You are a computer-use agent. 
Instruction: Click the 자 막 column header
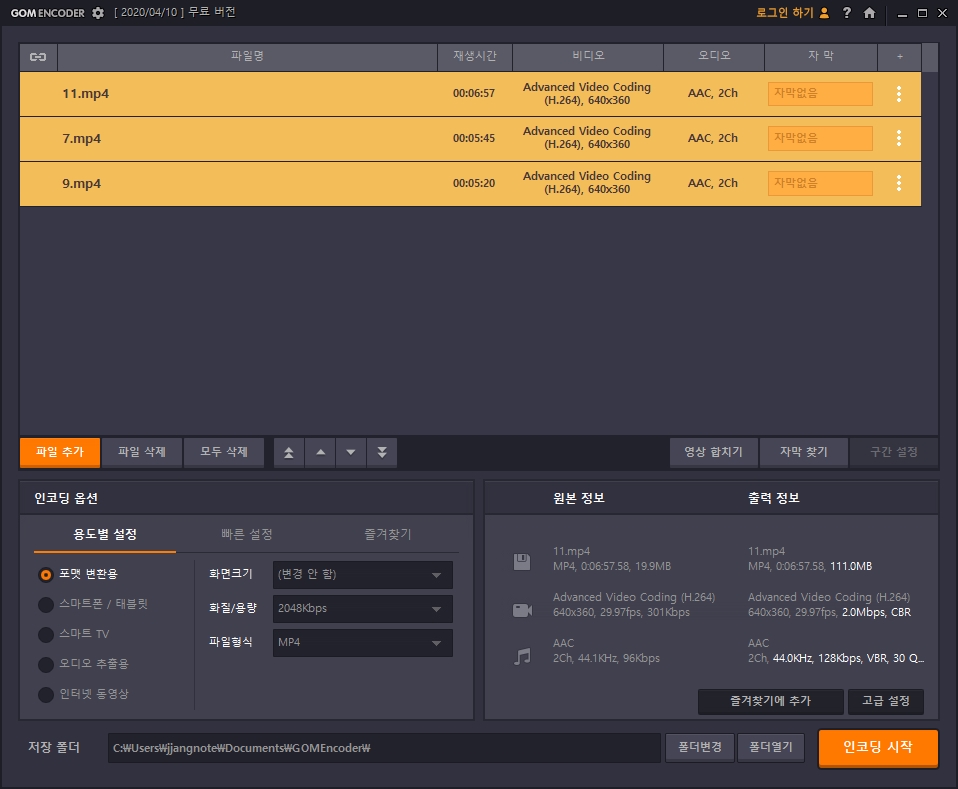click(x=821, y=56)
